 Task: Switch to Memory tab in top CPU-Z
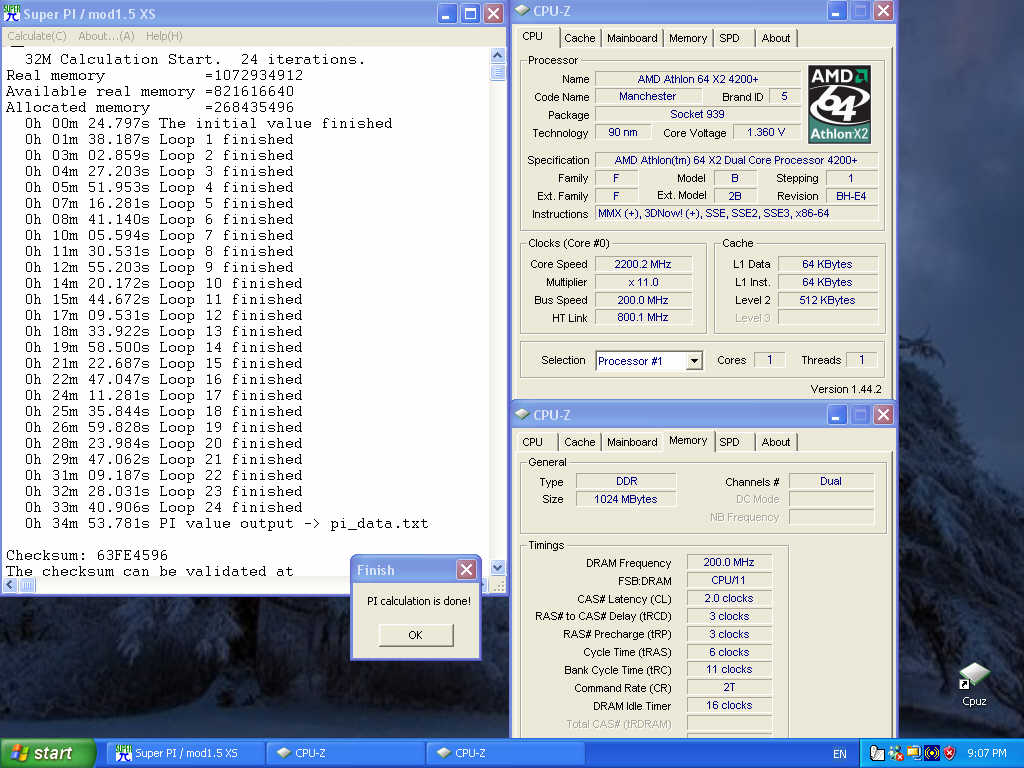[688, 38]
